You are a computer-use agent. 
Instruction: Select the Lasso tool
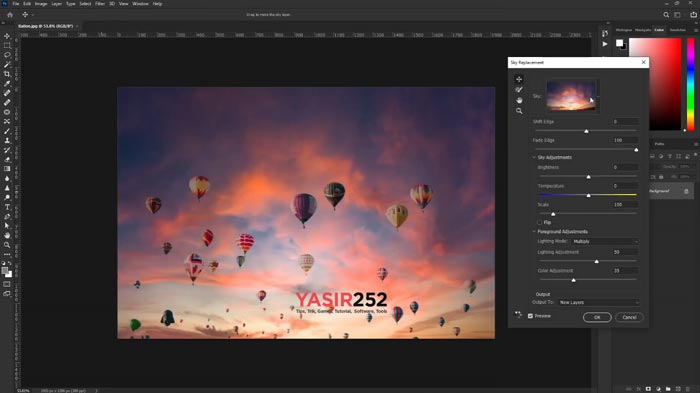[x=7, y=55]
